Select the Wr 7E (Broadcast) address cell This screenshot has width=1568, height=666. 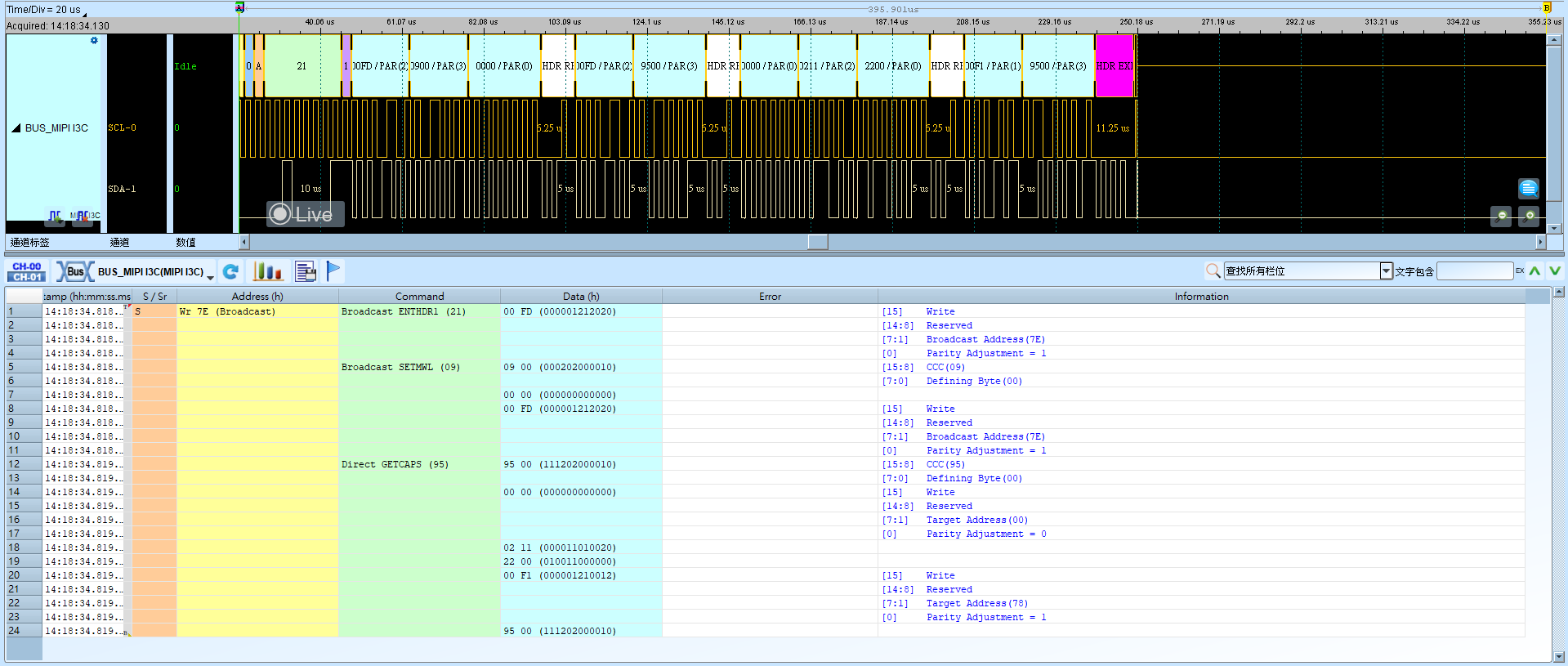tap(257, 311)
